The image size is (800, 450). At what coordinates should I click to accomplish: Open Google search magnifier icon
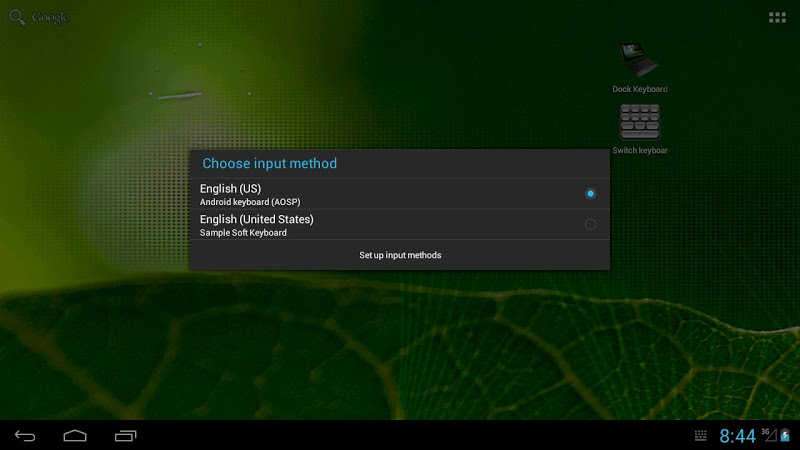point(17,17)
